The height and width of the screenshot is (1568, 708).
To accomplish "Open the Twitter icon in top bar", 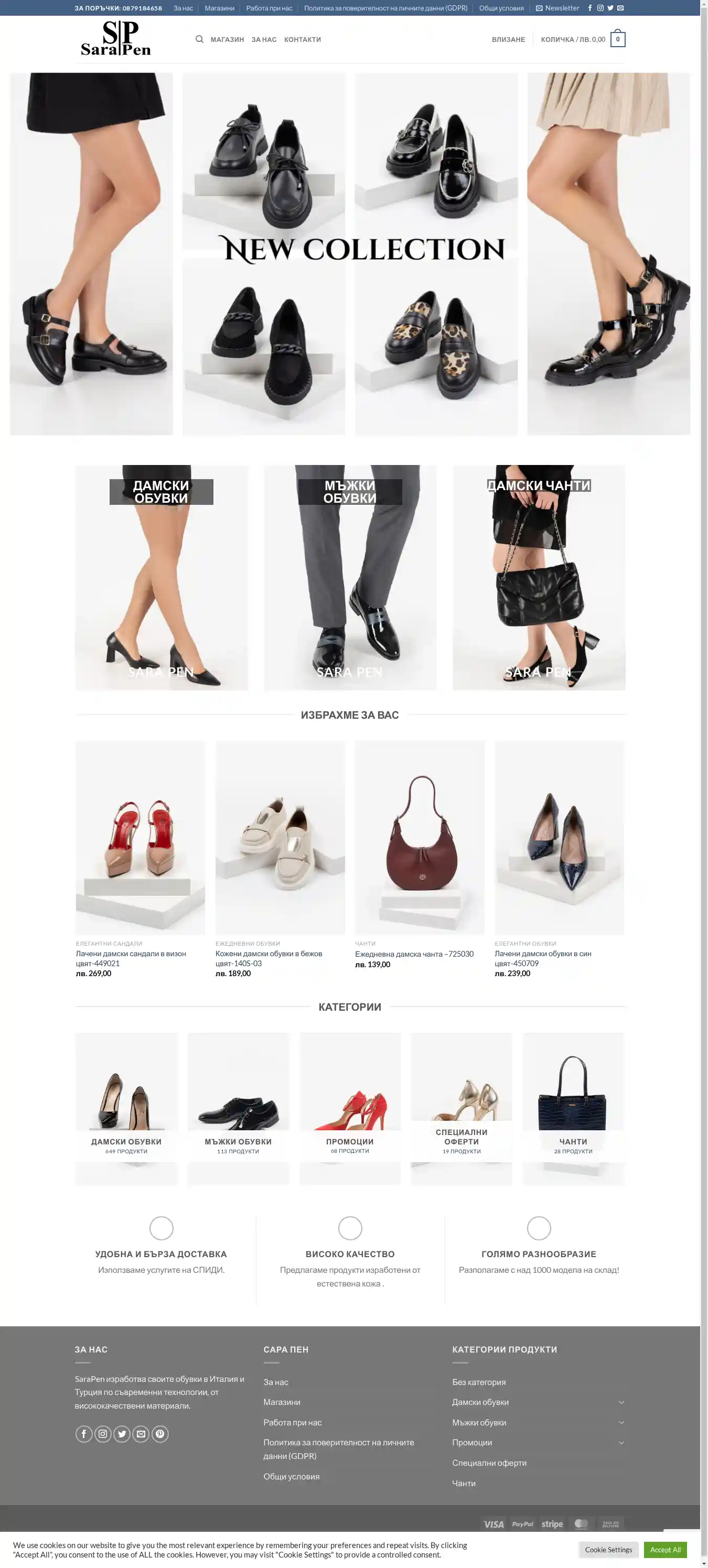I will pos(610,8).
